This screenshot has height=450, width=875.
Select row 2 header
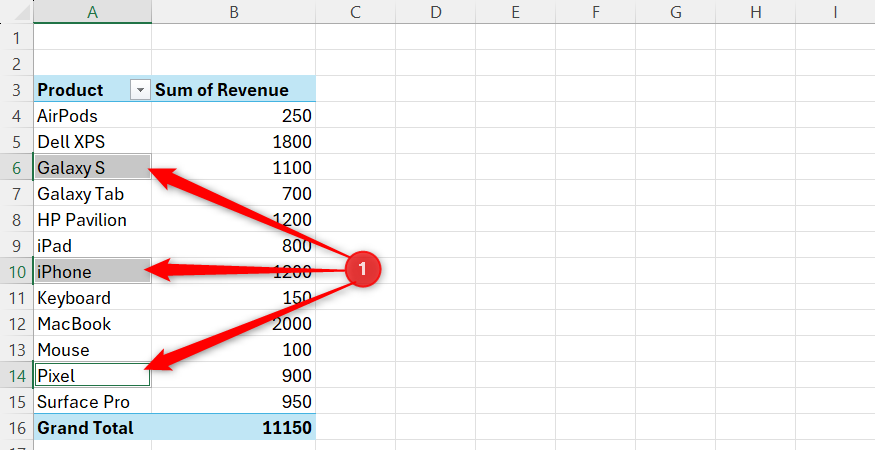point(16,64)
